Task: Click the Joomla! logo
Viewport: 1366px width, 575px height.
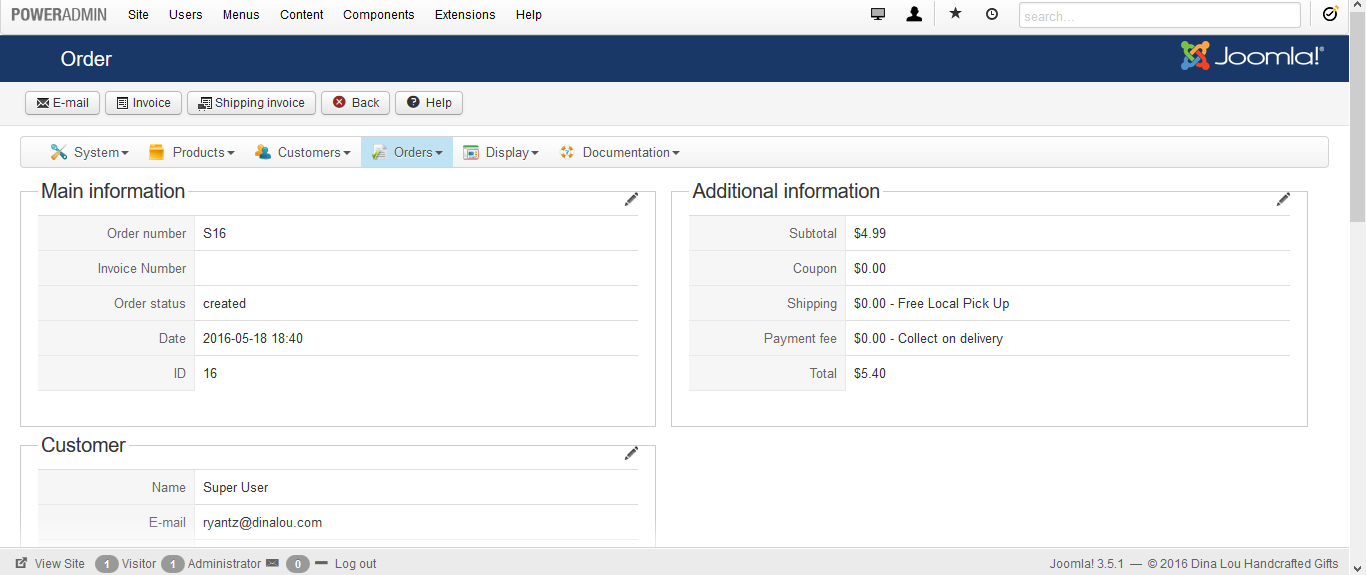Action: click(x=1252, y=57)
